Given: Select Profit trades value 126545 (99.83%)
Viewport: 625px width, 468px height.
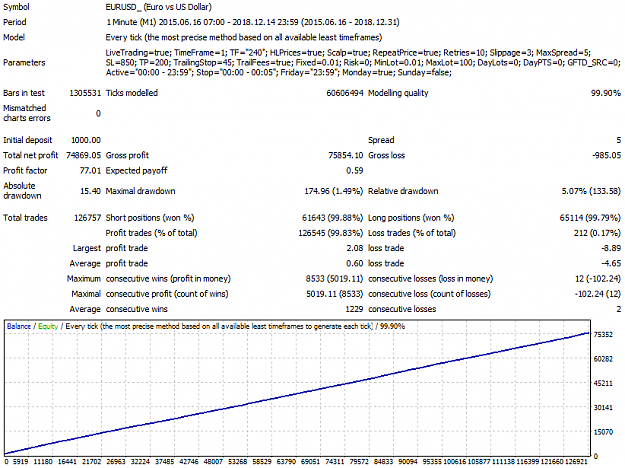Looking at the screenshot, I should (331, 233).
